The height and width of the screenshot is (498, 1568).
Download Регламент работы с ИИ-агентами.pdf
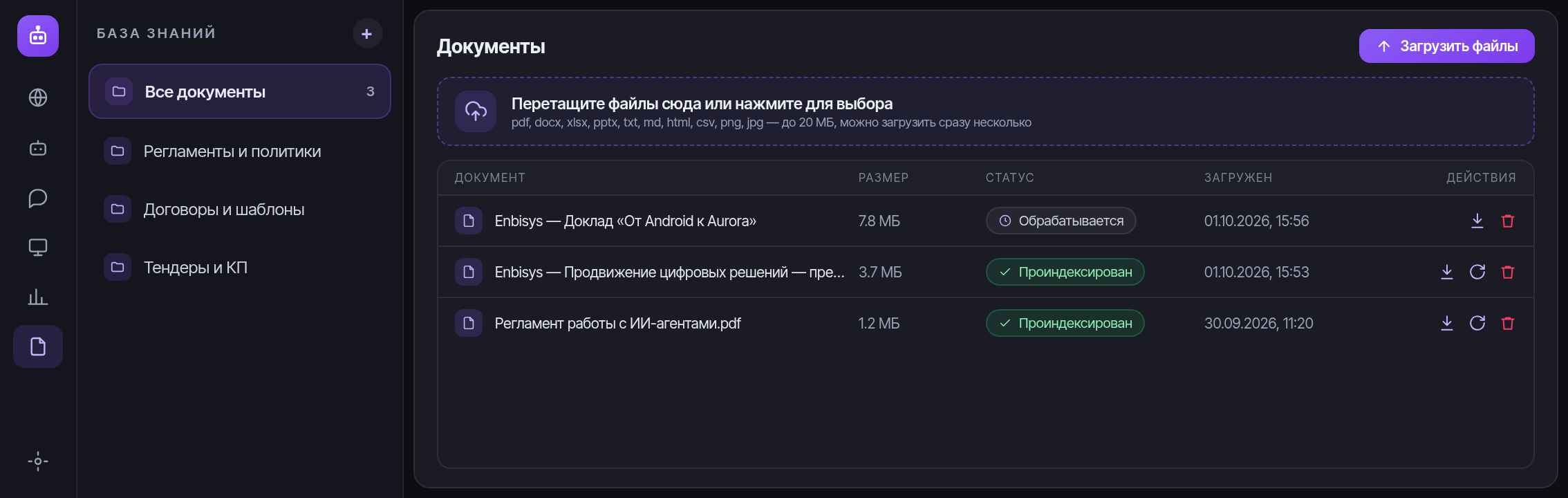click(x=1447, y=323)
